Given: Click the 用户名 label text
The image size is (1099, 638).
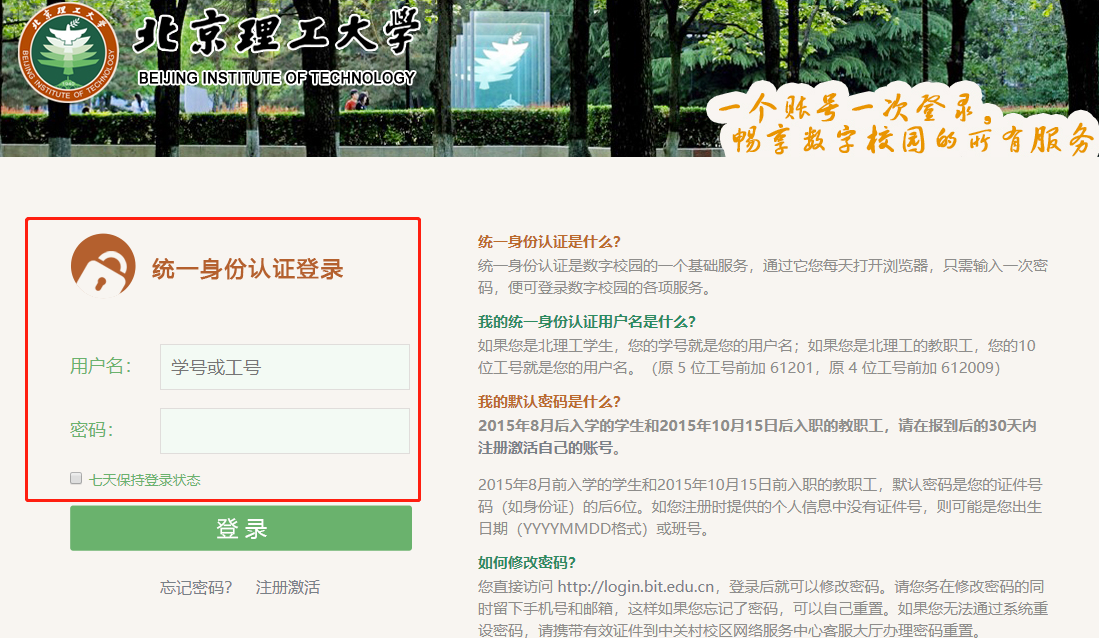Looking at the screenshot, I should tap(100, 366).
